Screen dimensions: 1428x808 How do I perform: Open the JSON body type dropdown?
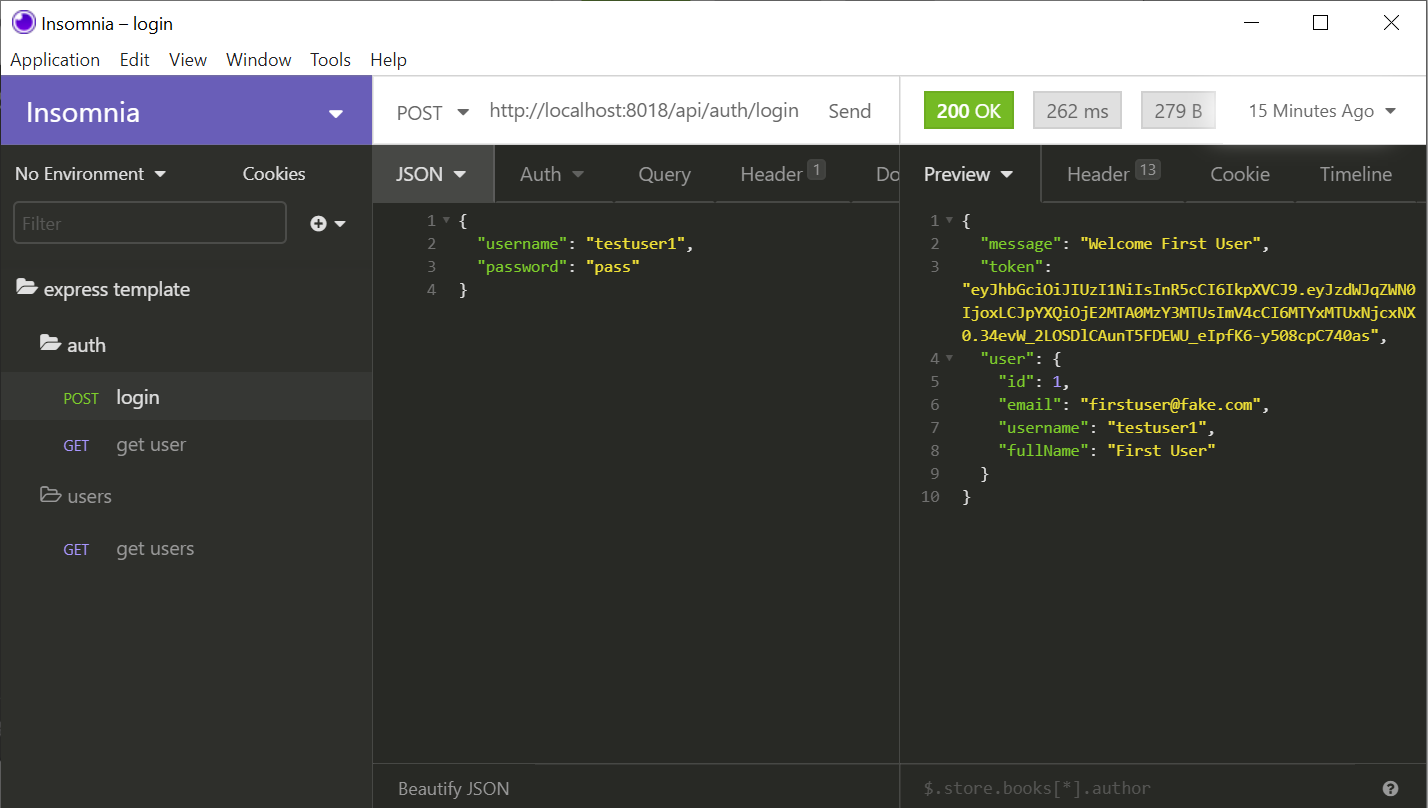pos(432,174)
